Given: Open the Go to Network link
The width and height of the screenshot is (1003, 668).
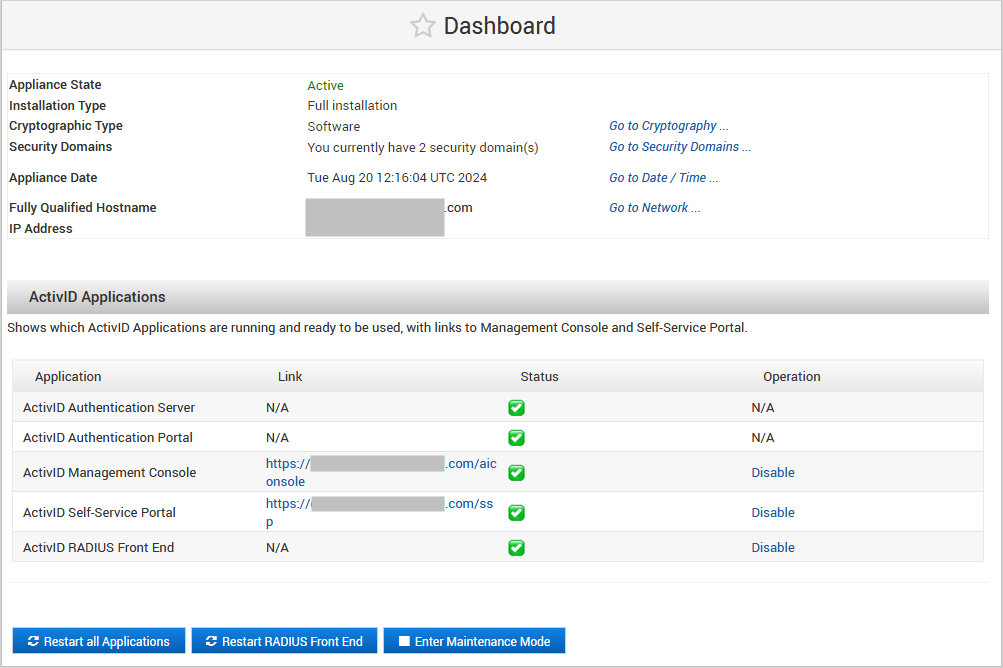Looking at the screenshot, I should point(654,208).
